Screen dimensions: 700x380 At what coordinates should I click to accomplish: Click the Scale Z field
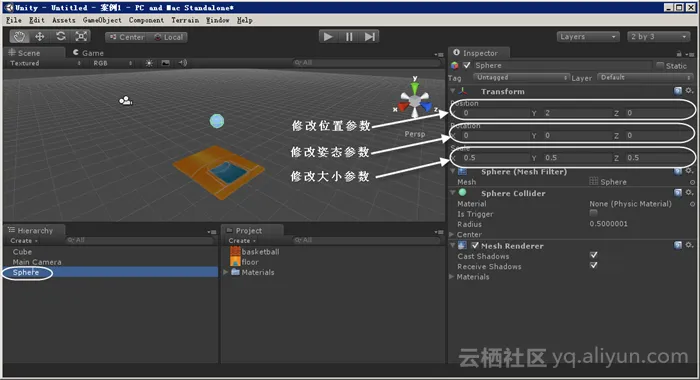658,158
